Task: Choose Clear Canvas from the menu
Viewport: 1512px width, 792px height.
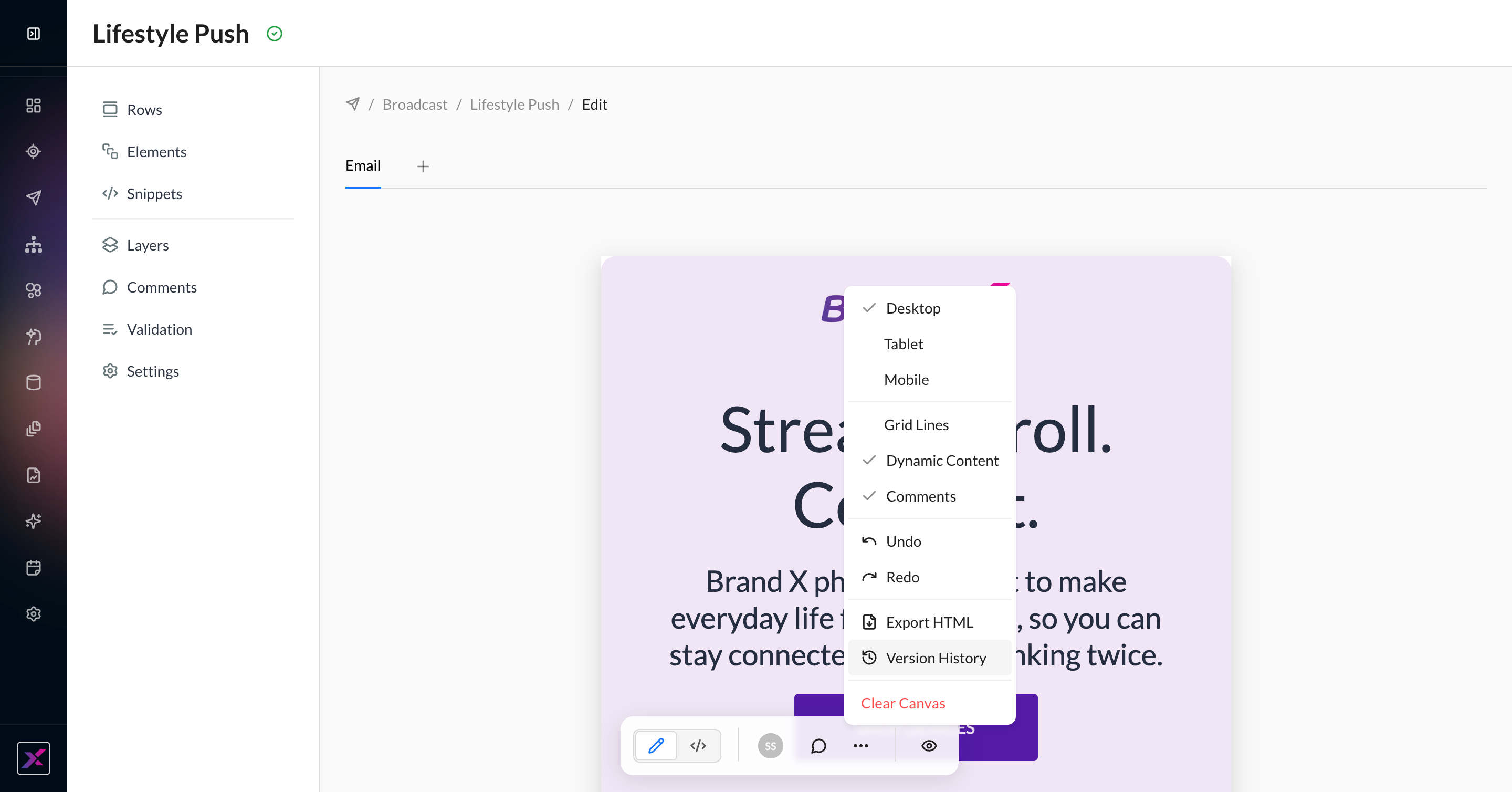Action: (930, 703)
